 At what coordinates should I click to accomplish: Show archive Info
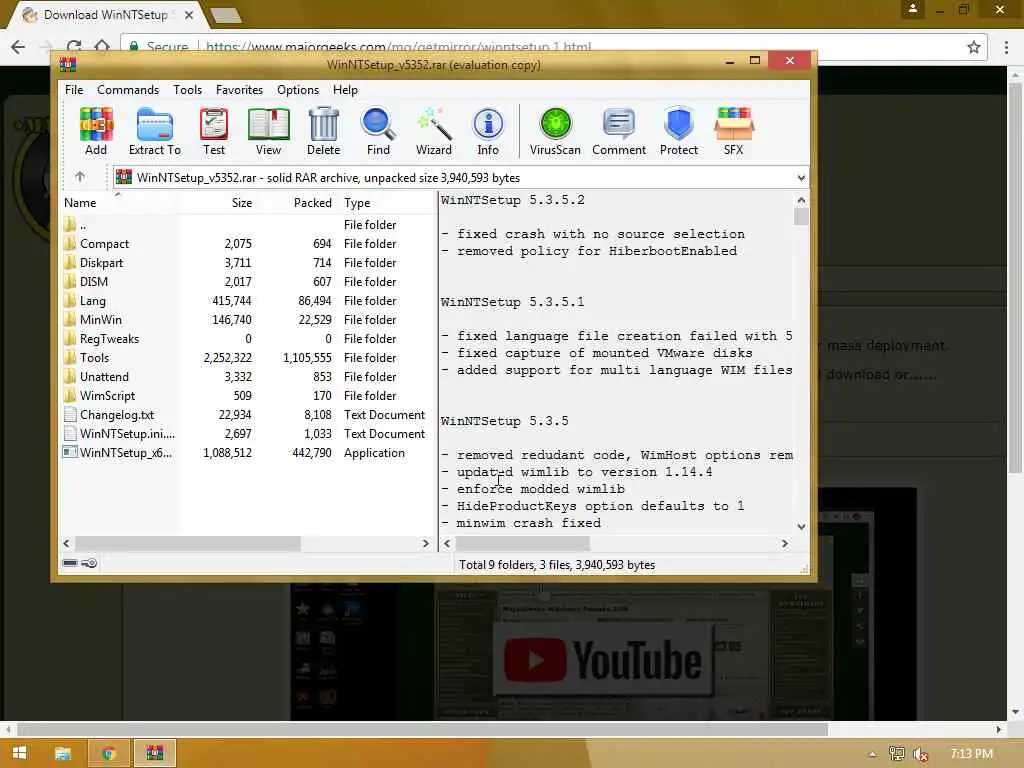click(488, 131)
